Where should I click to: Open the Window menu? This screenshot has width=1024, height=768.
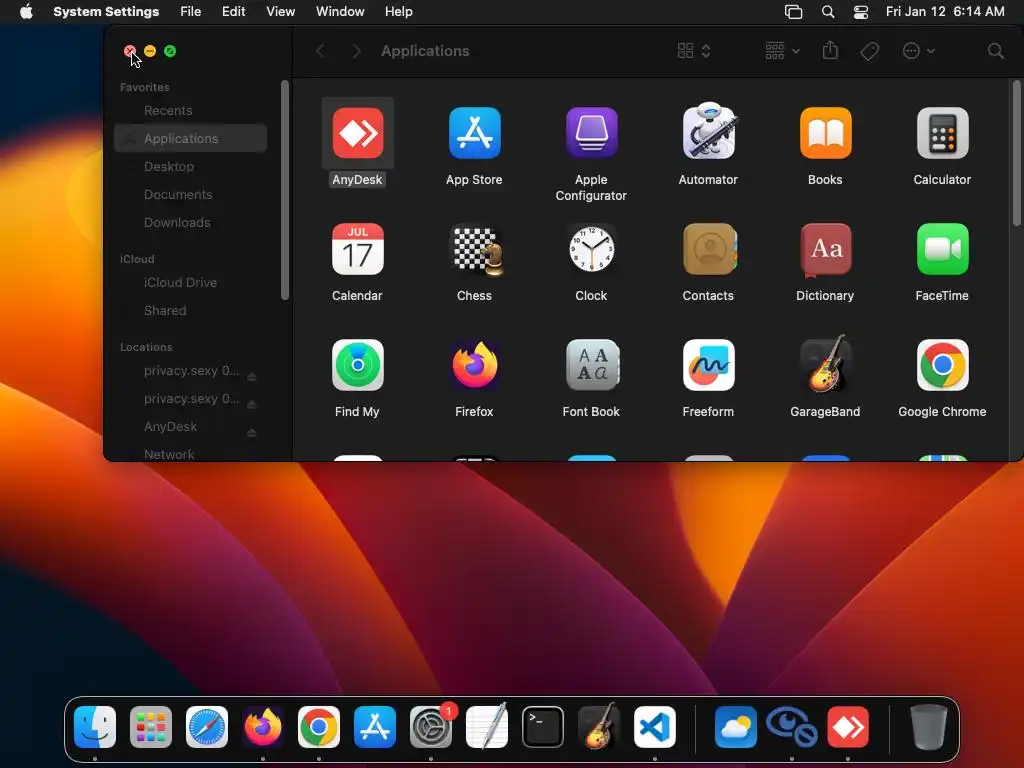click(x=340, y=12)
